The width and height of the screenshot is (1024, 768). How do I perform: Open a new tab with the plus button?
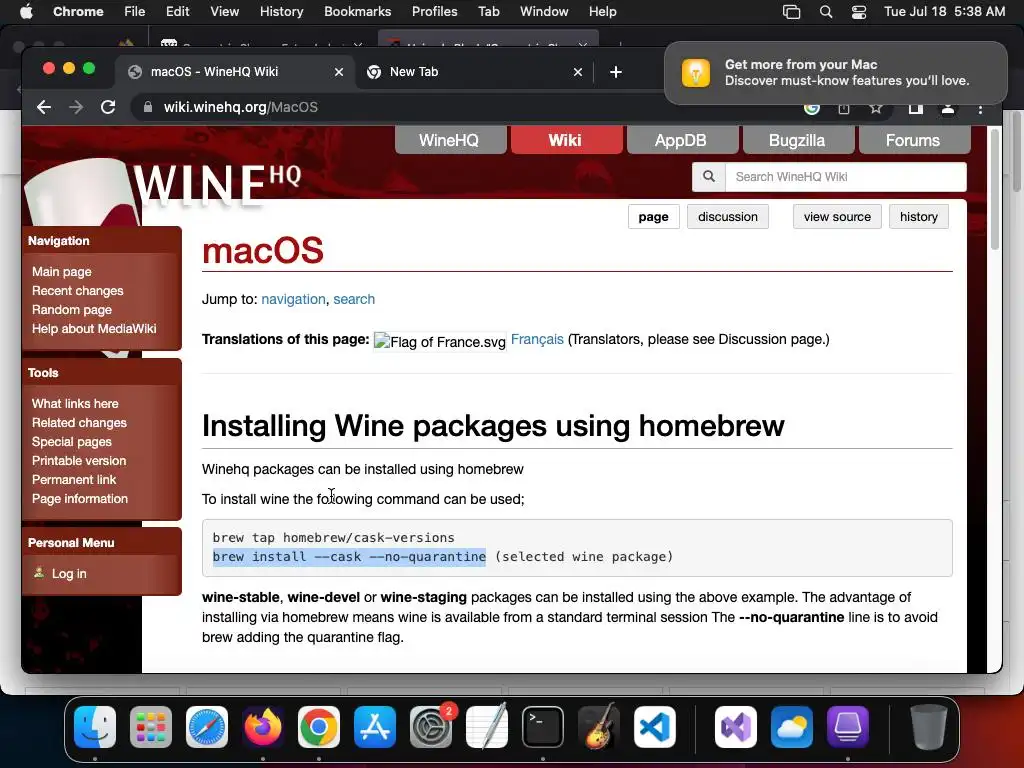click(x=616, y=72)
